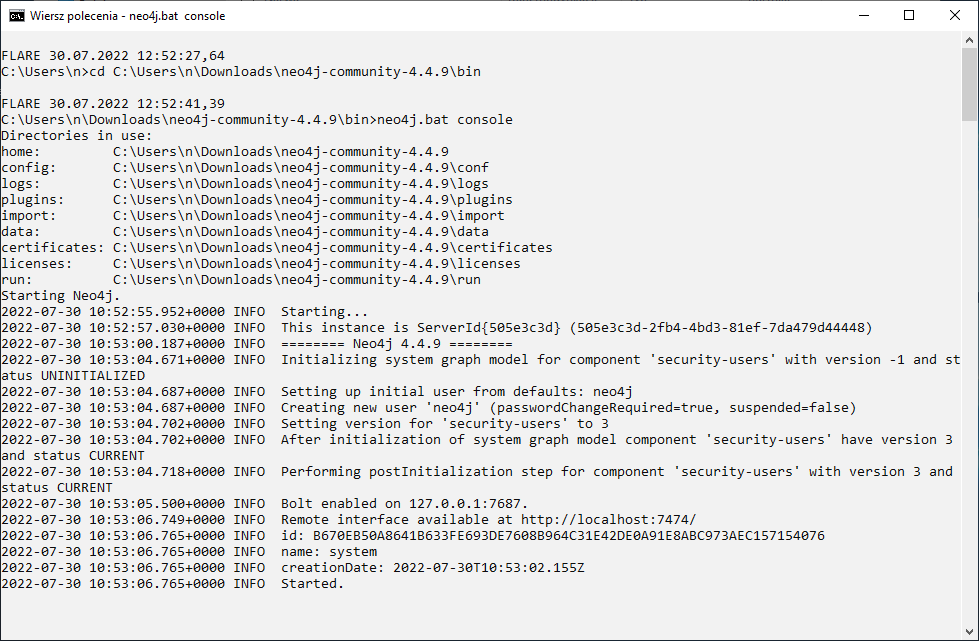The height and width of the screenshot is (641, 979).
Task: Click the ServerId{505e3c3d} text
Action: coord(489,327)
